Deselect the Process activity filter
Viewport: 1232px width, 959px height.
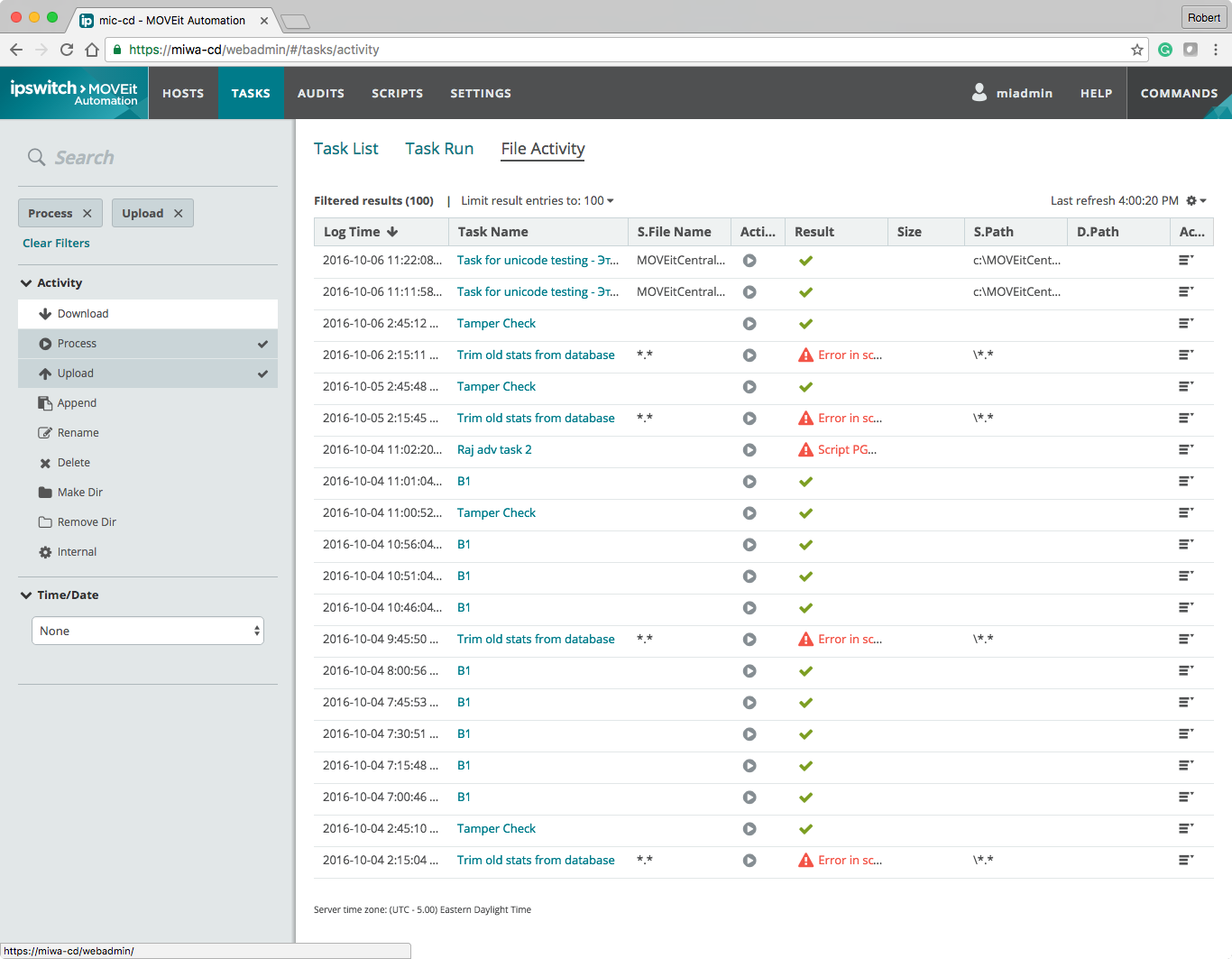pyautogui.click(x=148, y=344)
